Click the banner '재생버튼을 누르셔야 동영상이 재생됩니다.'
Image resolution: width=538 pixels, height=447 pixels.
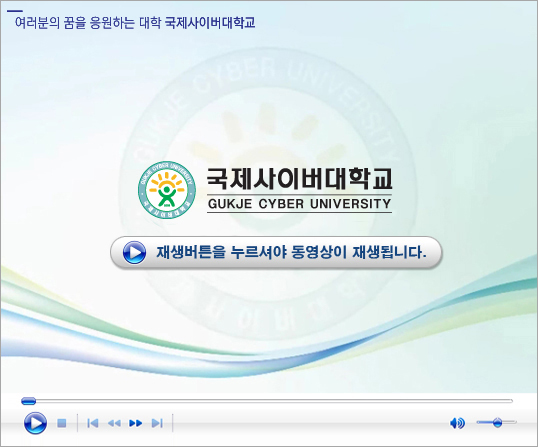click(x=276, y=252)
